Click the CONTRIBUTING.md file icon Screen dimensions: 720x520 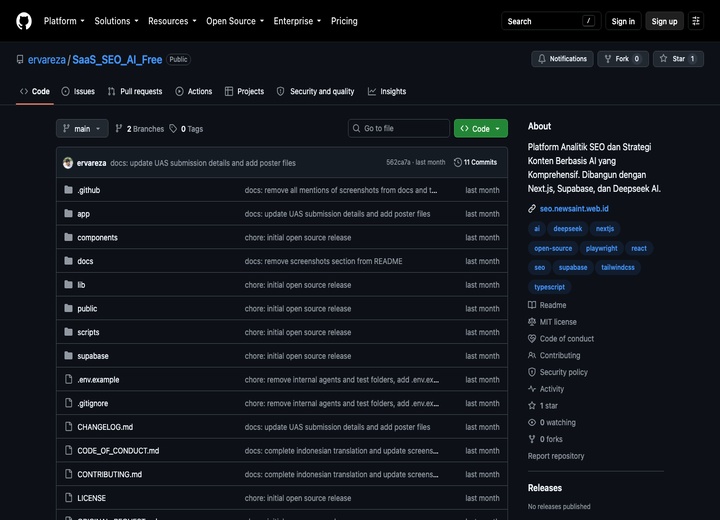click(68, 474)
